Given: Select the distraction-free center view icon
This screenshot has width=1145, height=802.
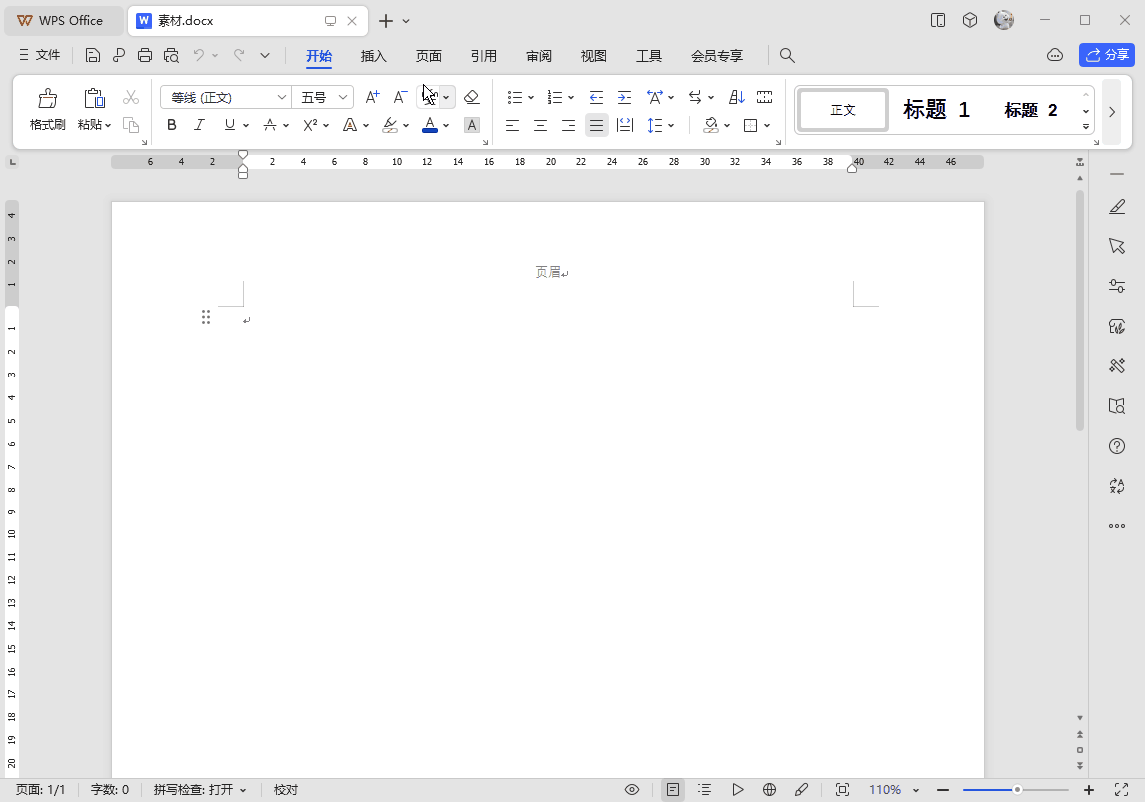Looking at the screenshot, I should [x=841, y=789].
